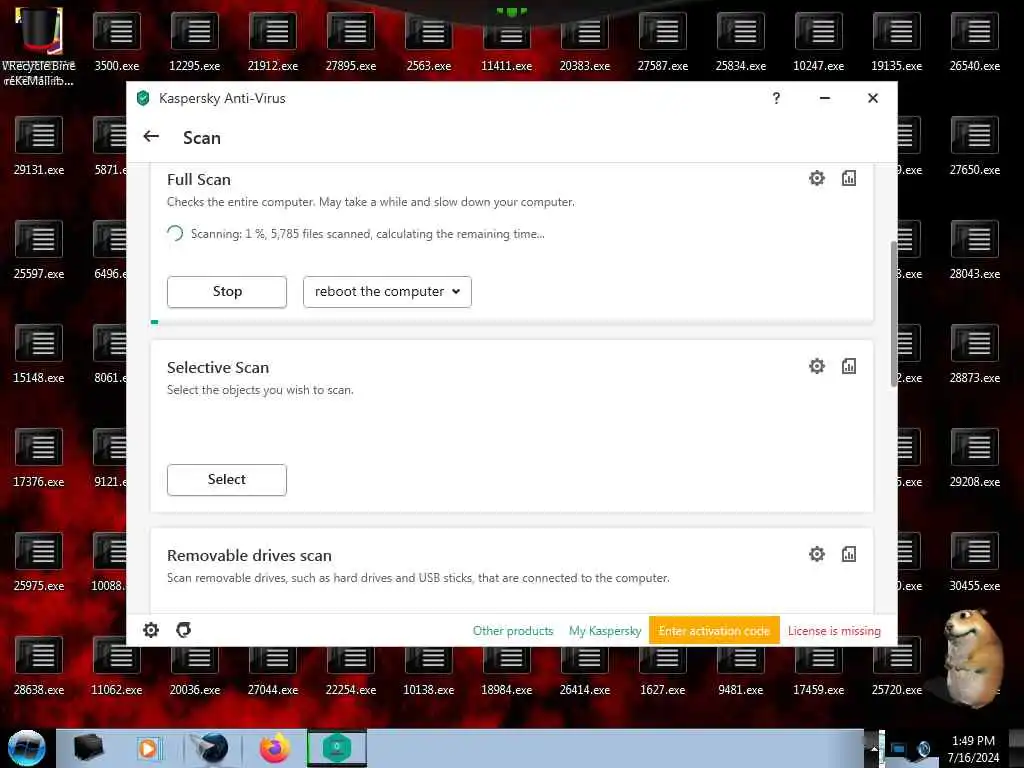Click the 'Removable drives scan' heading
Screen dimensions: 1024x768
coord(249,556)
